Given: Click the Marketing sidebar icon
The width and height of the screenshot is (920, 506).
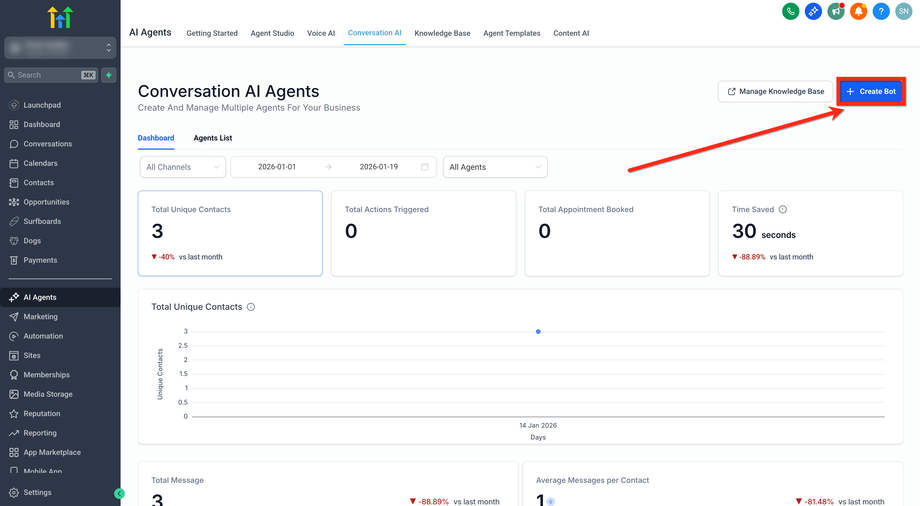Looking at the screenshot, I should coord(14,316).
